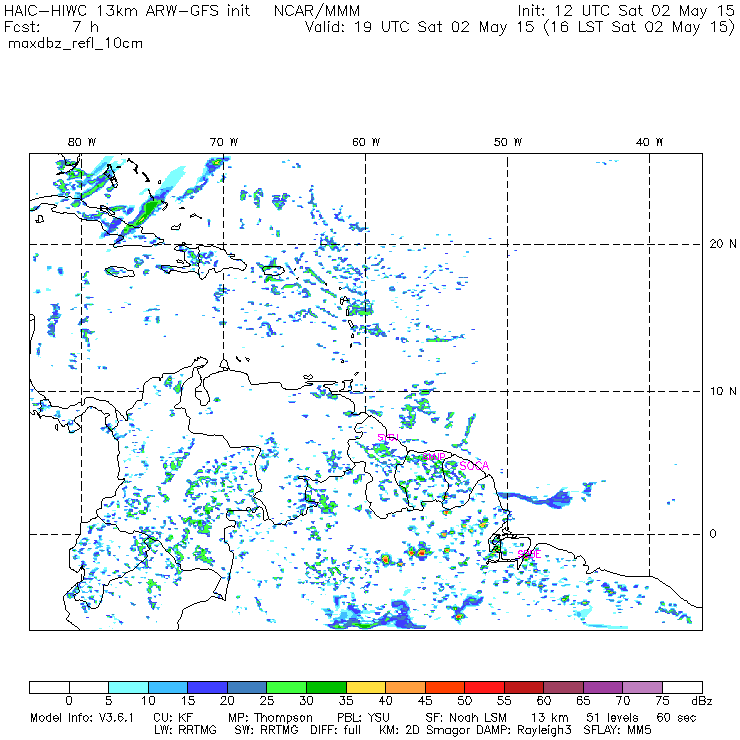This screenshot has width=740, height=740.
Task: Click the '80 W' longitude label
Action: tap(82, 142)
